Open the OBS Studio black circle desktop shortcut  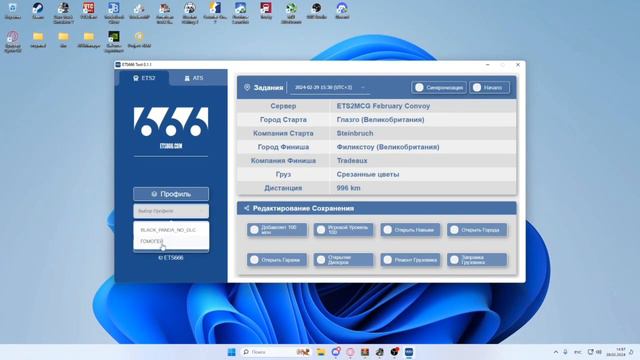pyautogui.click(x=316, y=11)
